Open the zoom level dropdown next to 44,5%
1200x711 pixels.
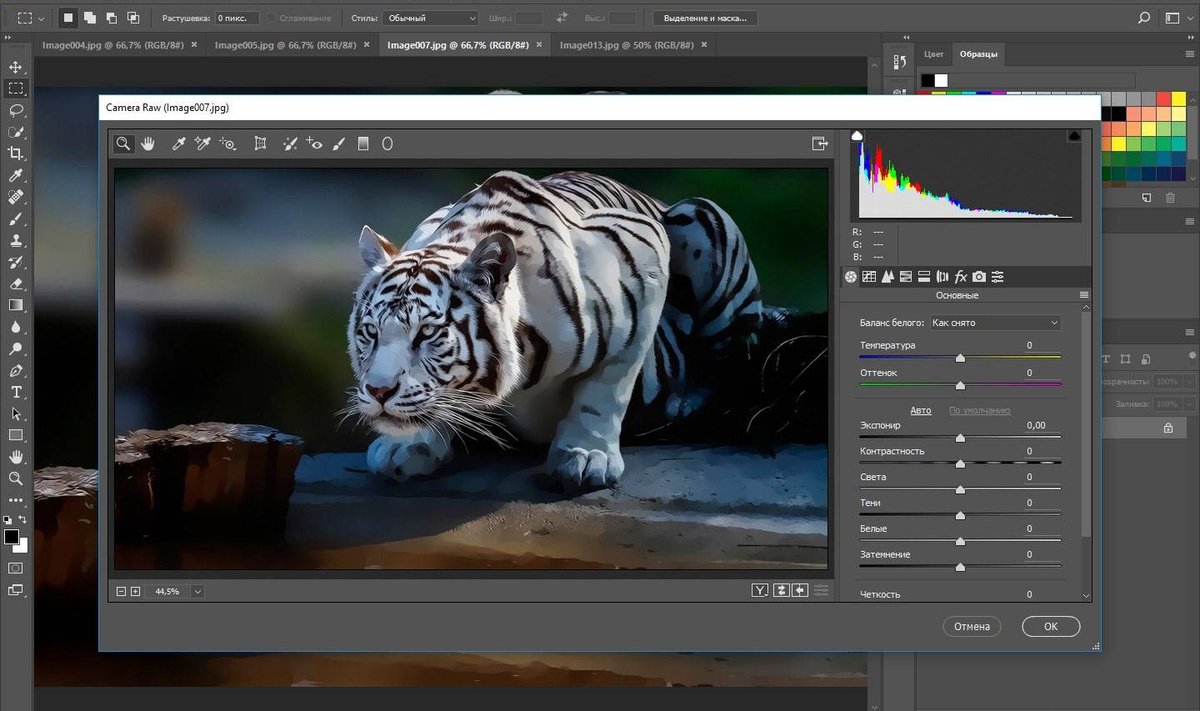[x=197, y=592]
